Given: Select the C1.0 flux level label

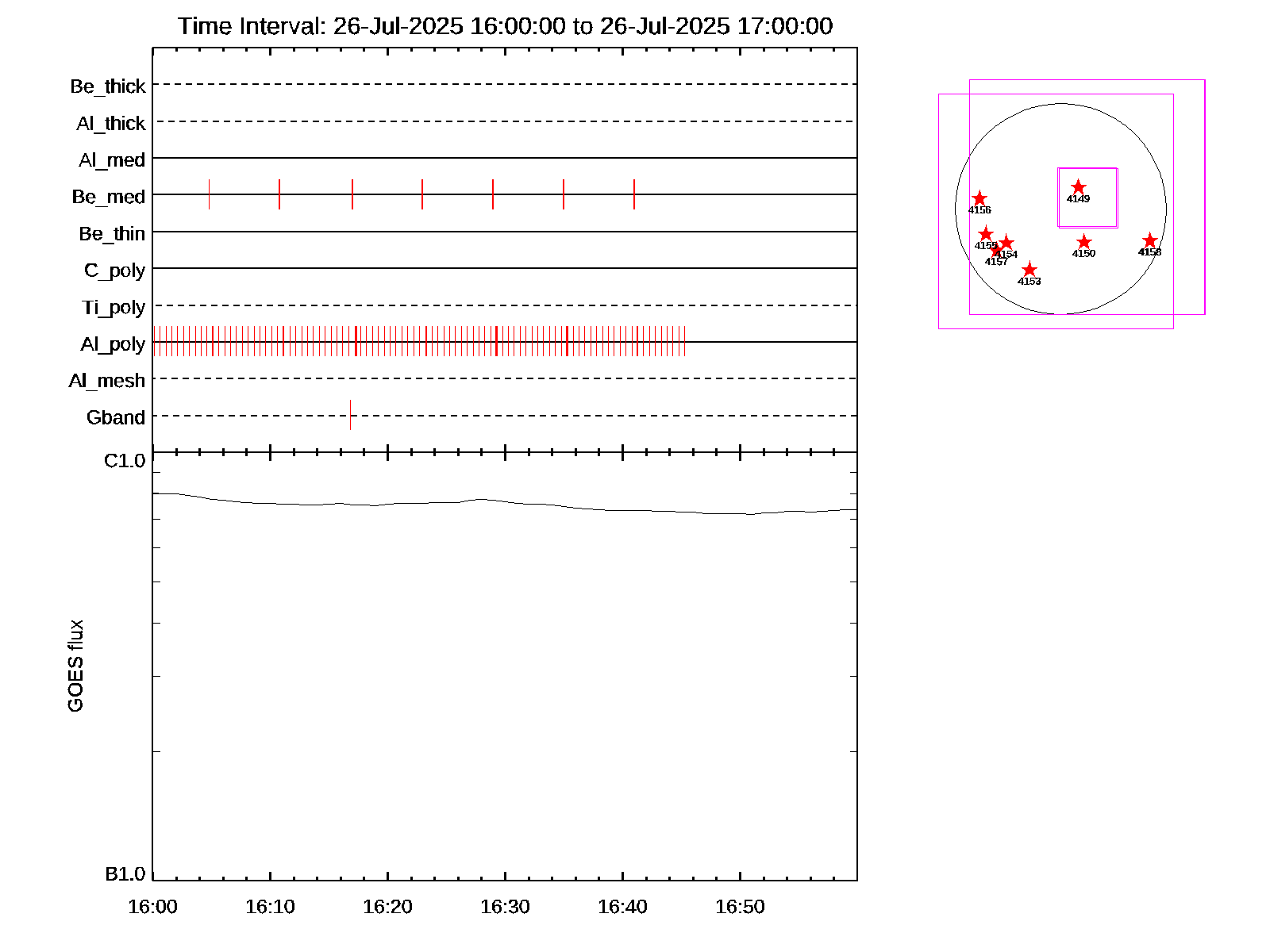Looking at the screenshot, I should 125,461.
